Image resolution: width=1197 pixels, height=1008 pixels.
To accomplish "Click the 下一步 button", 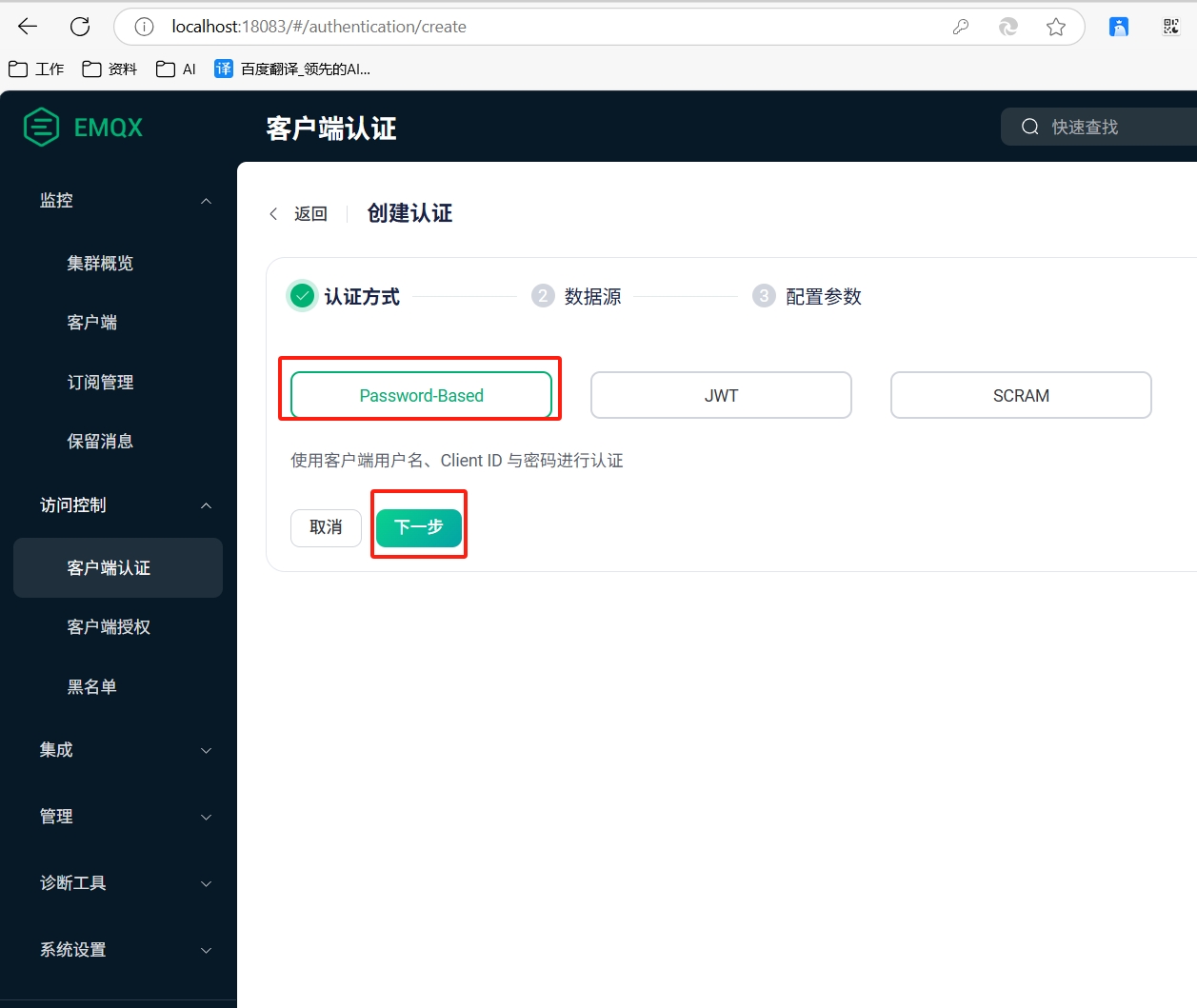I will [419, 527].
